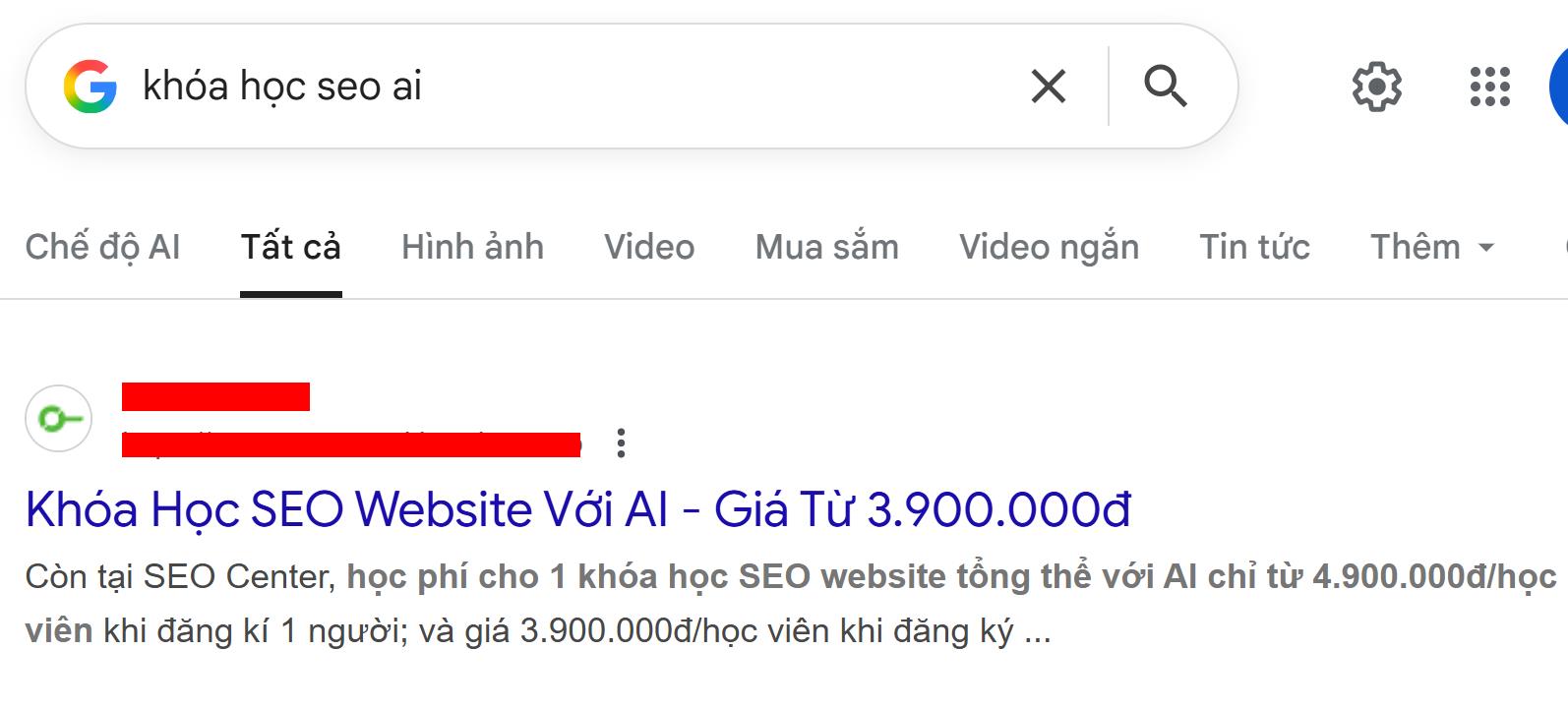Open the Video ngắn tab
Viewport: 1568px width, 709px height.
1050,247
